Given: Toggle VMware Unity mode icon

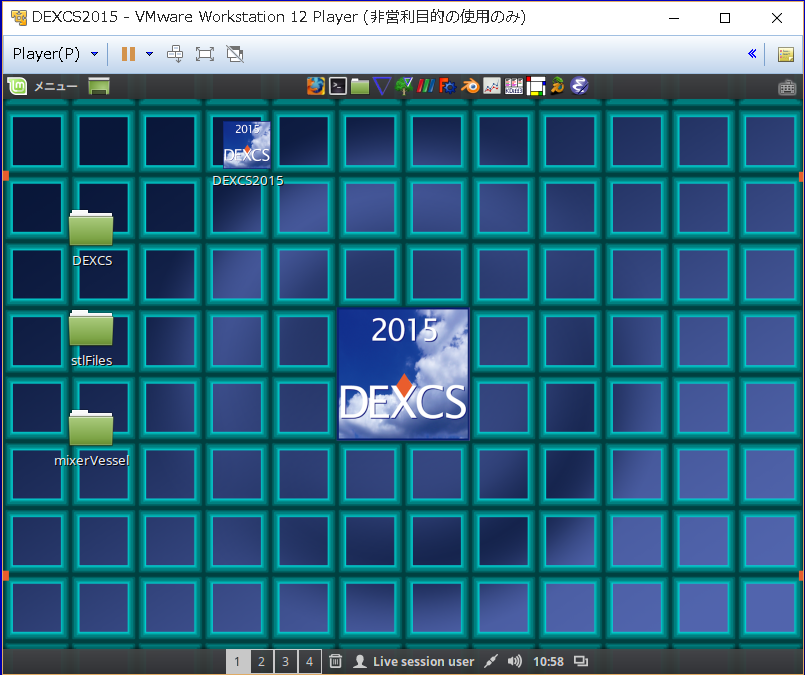Looking at the screenshot, I should pos(235,54).
